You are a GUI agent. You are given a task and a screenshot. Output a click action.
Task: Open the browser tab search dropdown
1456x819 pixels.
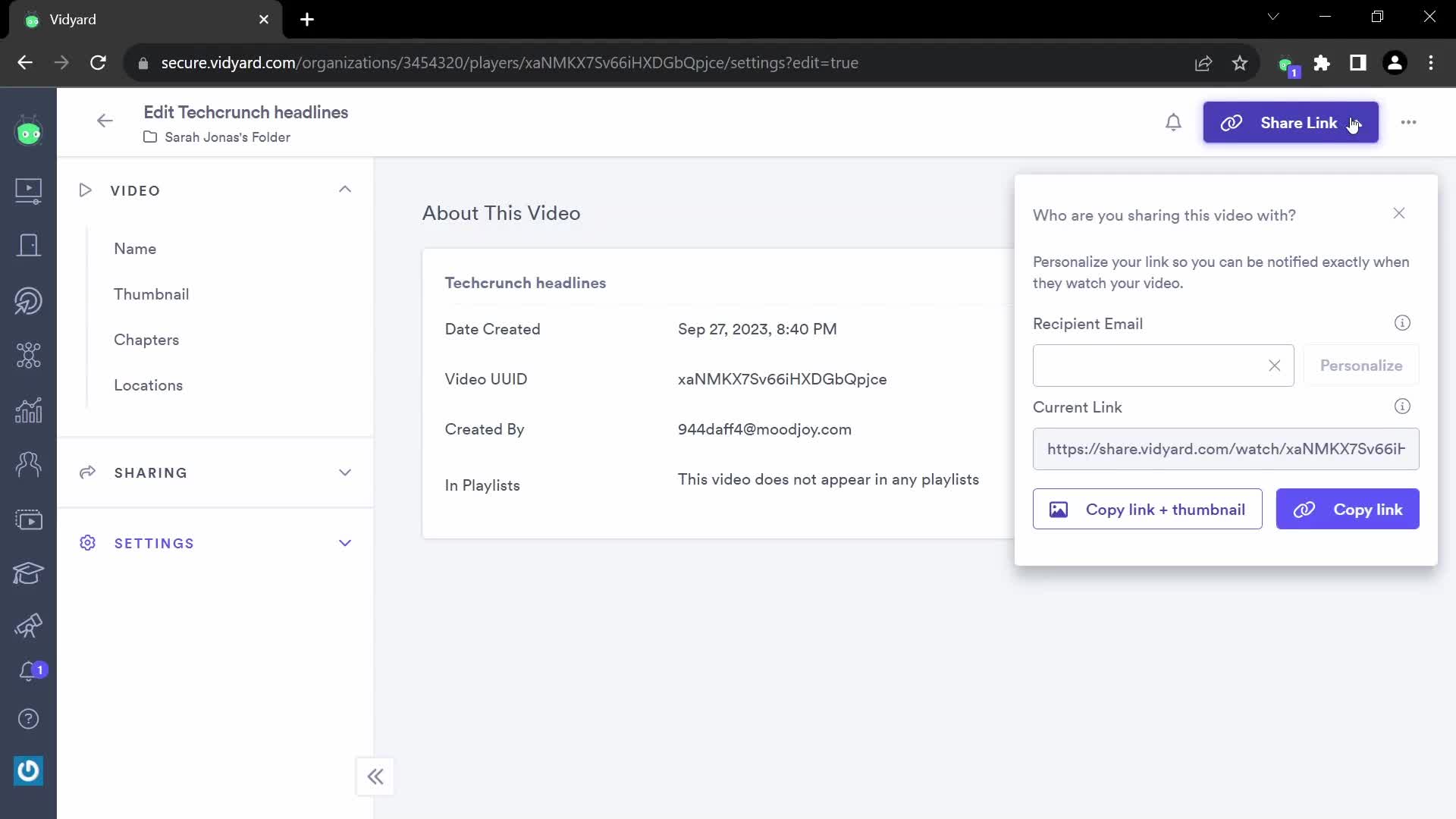[1273, 17]
